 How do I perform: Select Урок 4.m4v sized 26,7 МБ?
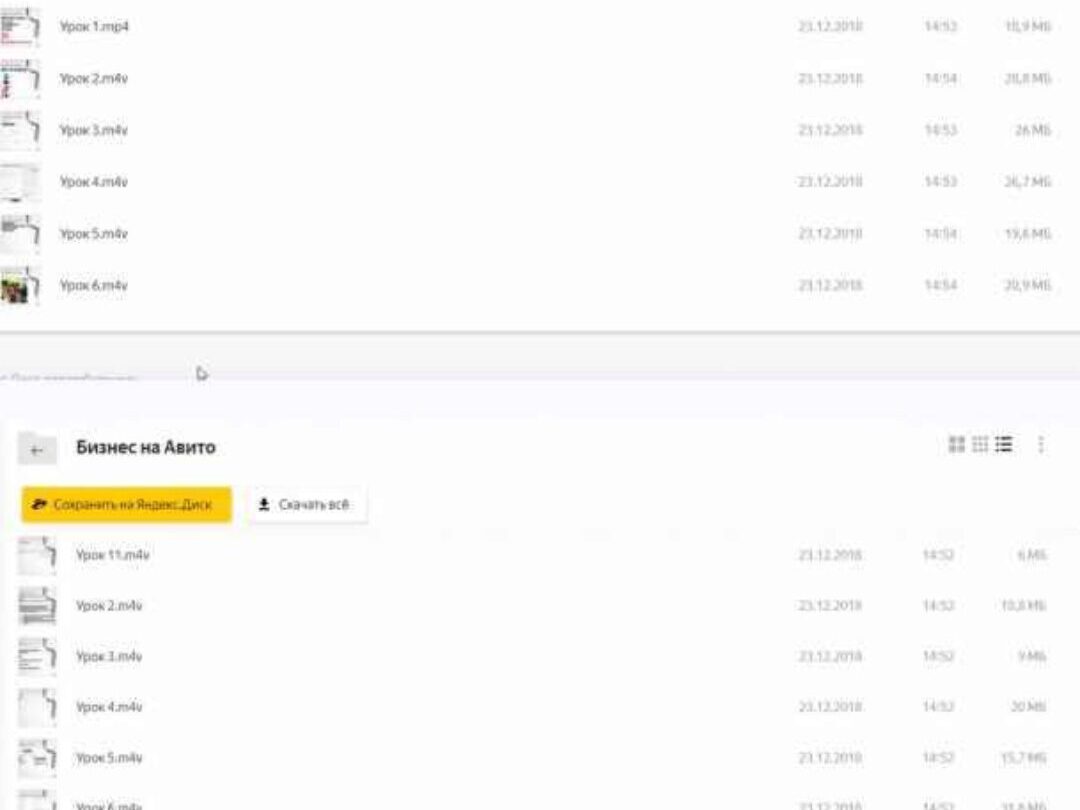[x=93, y=182]
